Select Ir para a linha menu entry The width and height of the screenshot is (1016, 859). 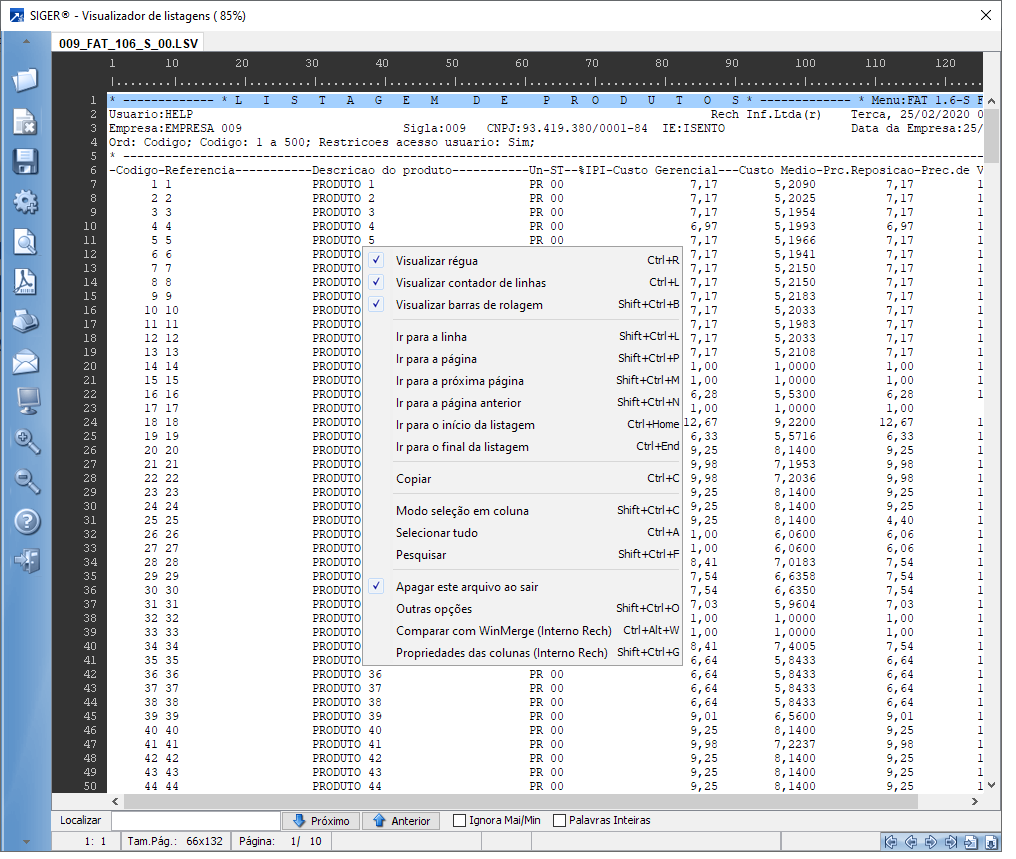(431, 337)
